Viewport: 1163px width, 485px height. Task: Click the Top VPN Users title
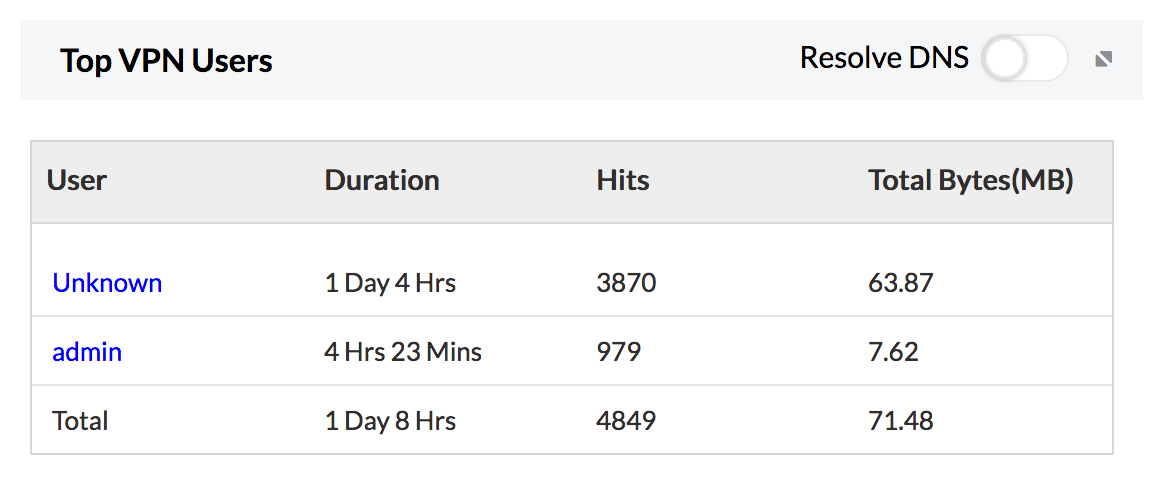pyautogui.click(x=166, y=61)
